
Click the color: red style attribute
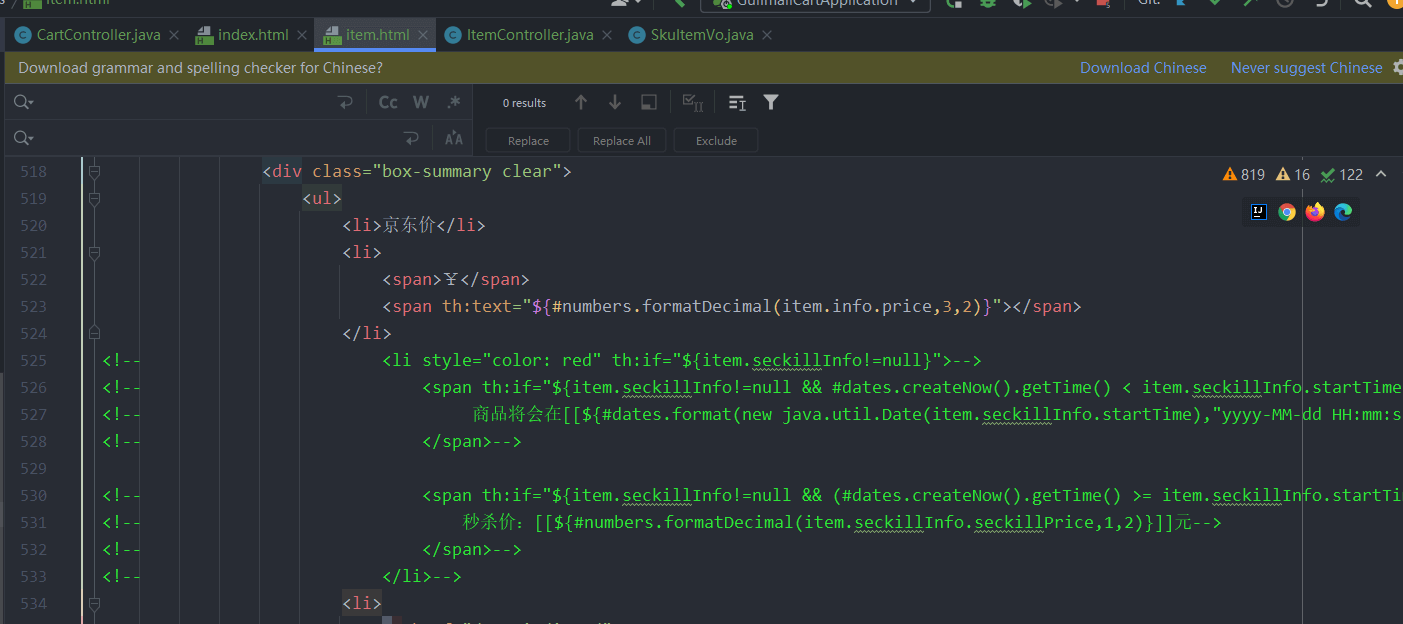click(x=541, y=361)
